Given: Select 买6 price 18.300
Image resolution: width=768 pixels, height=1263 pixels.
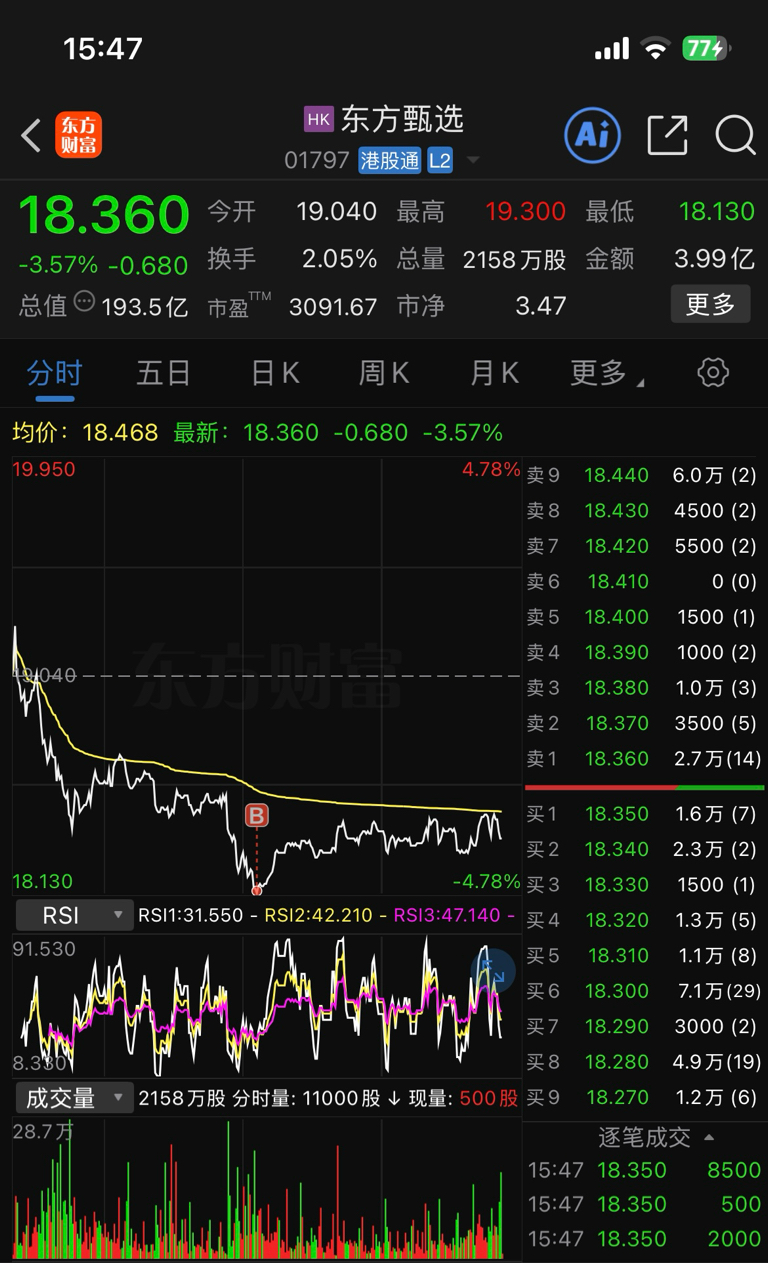Looking at the screenshot, I should click(616, 991).
